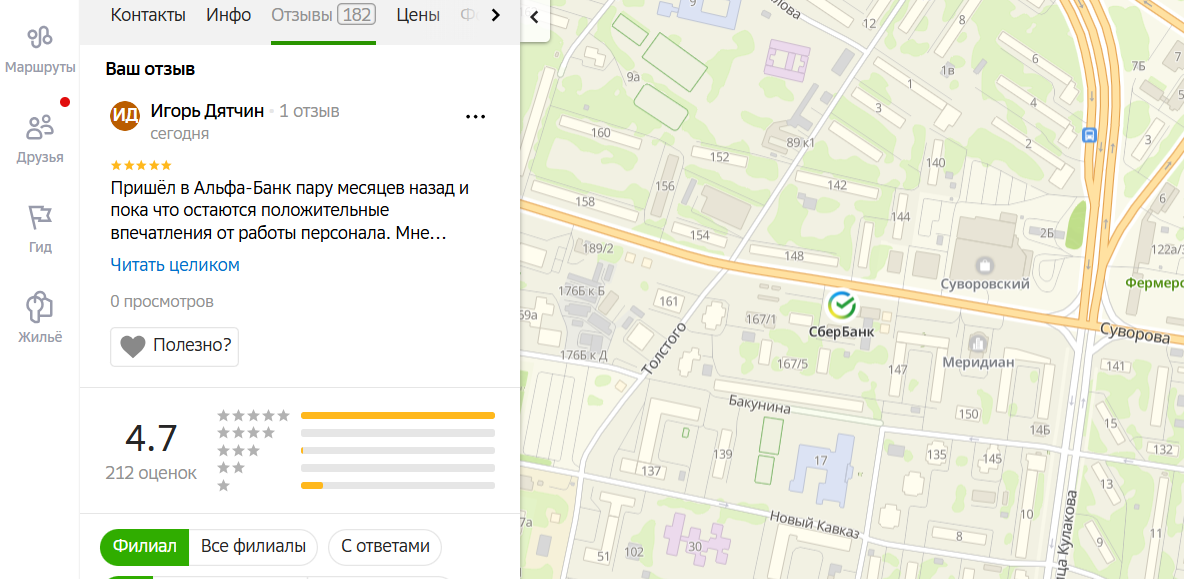The width and height of the screenshot is (1184, 579).
Task: Click building number 160 on map
Action: click(600, 133)
